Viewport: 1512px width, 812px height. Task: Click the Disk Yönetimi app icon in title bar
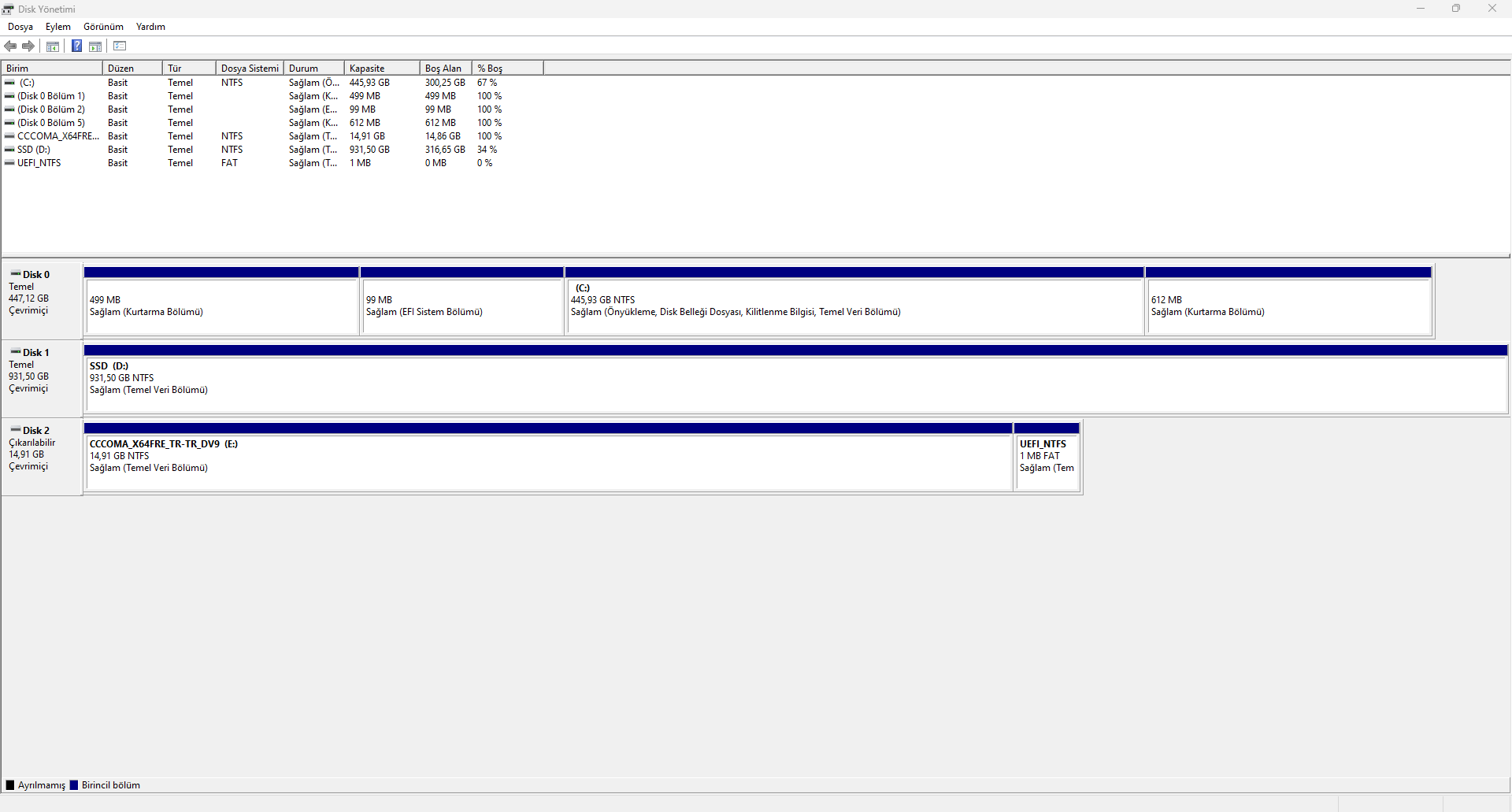pos(9,9)
